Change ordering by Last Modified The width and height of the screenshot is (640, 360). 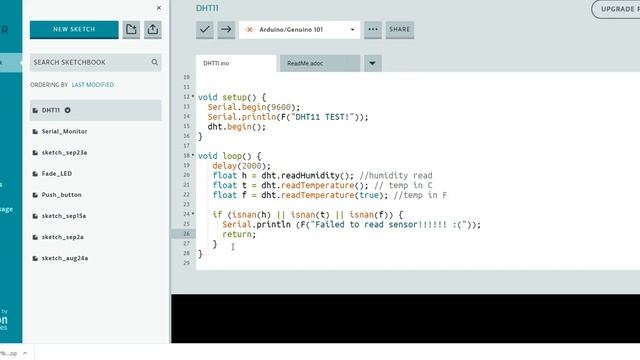click(93, 85)
